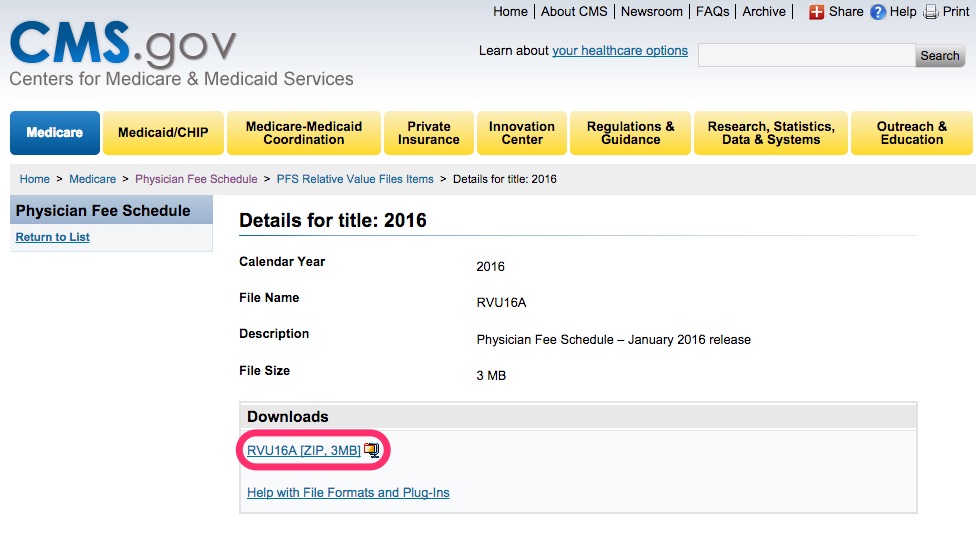Open Regulations & Guidance tab
Screen dimensions: 976x534
(x=631, y=133)
